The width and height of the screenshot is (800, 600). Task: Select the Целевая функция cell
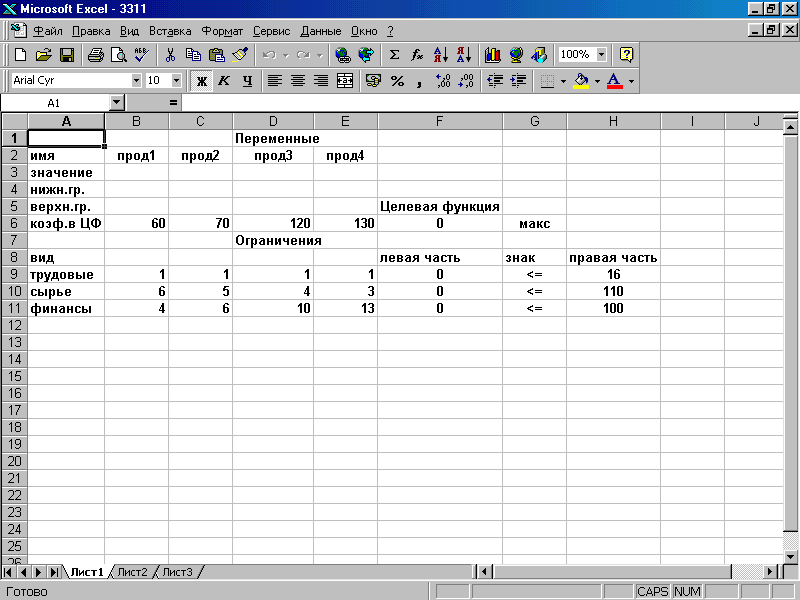pos(439,207)
